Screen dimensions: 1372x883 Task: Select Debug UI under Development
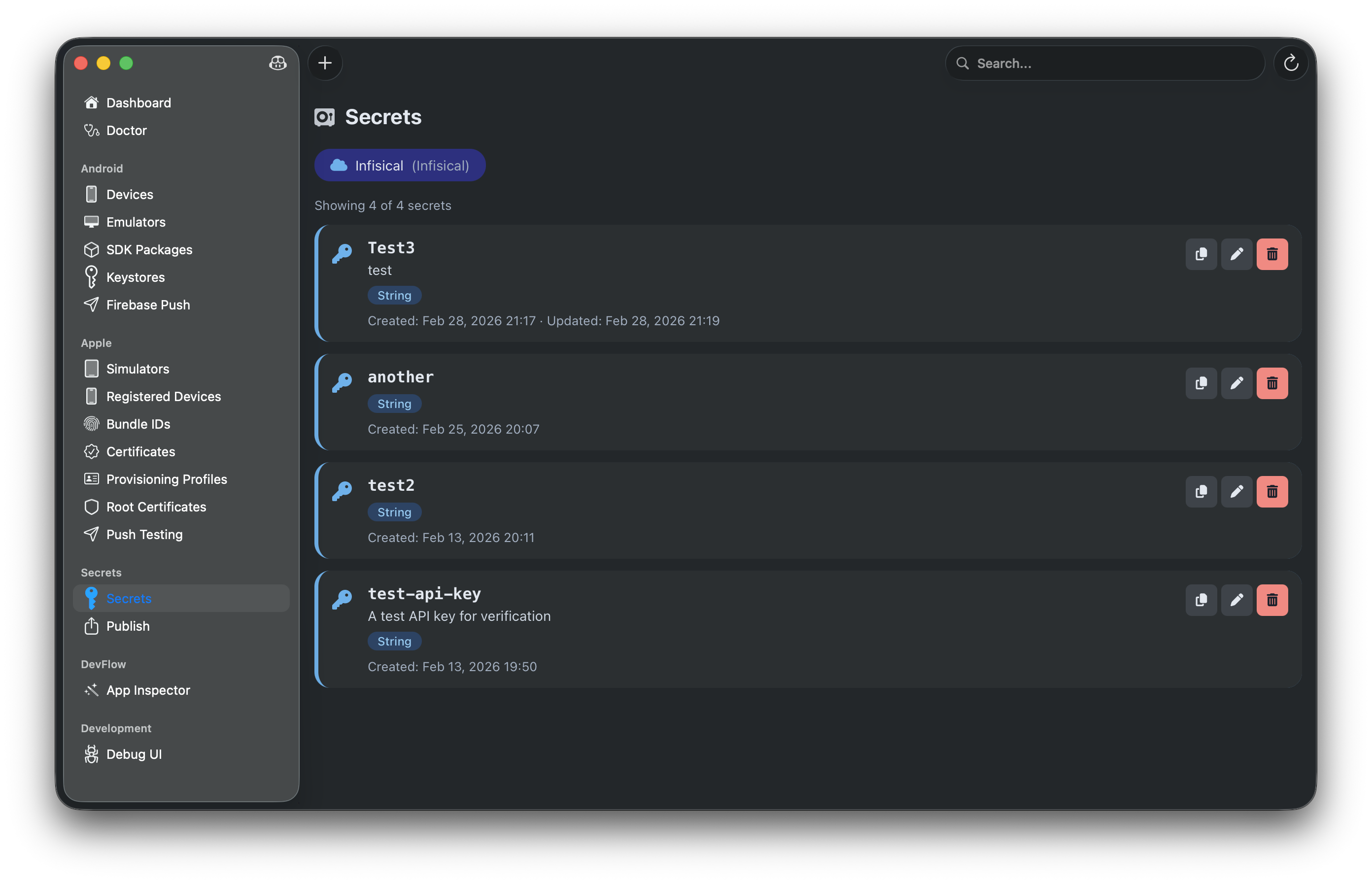pyautogui.click(x=134, y=754)
